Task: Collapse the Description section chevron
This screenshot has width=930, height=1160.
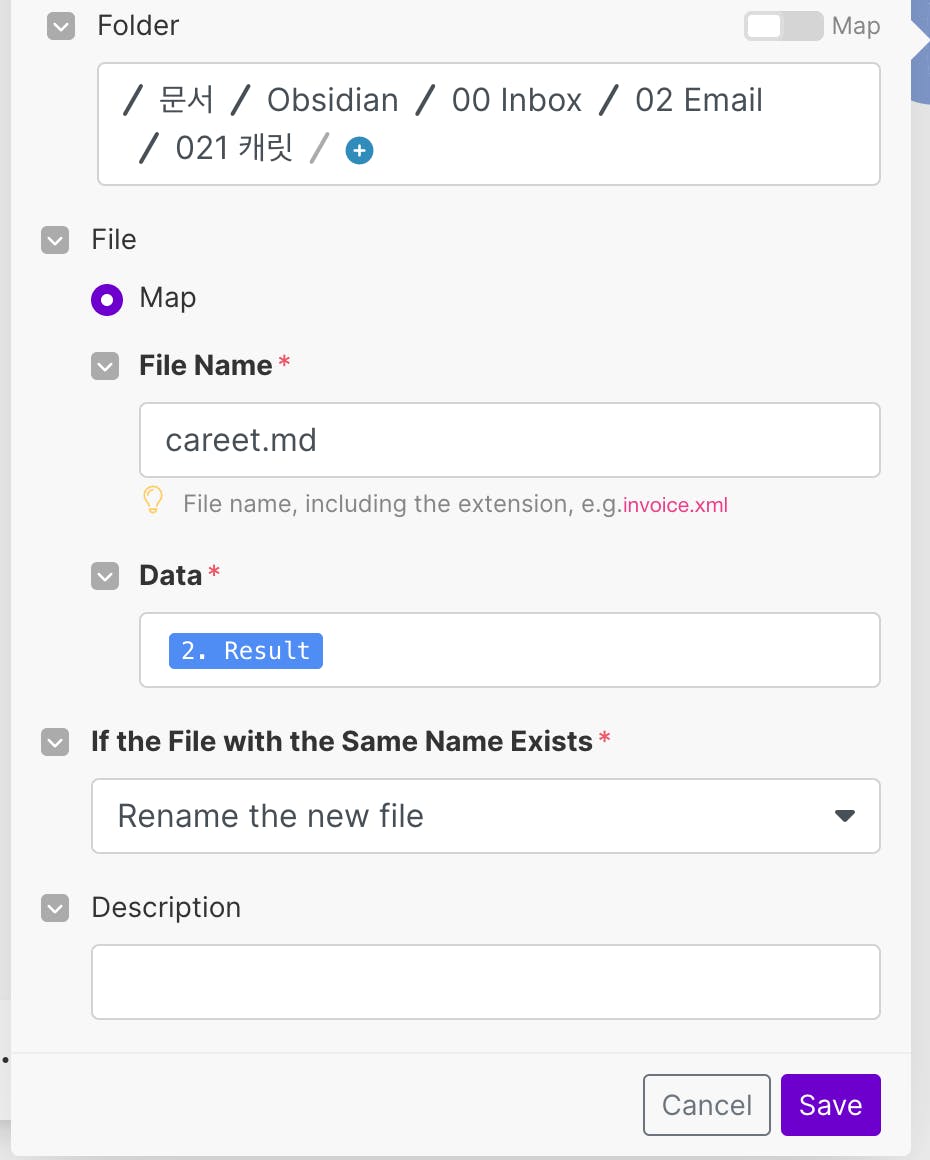Action: point(55,908)
